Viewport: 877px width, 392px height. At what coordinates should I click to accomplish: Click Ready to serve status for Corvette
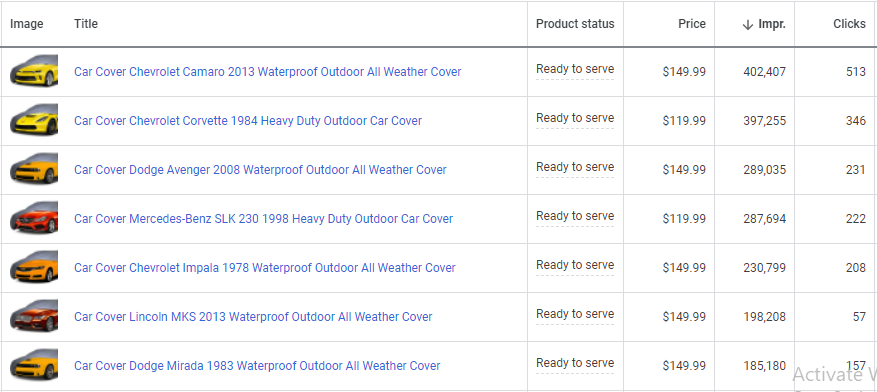pyautogui.click(x=575, y=118)
